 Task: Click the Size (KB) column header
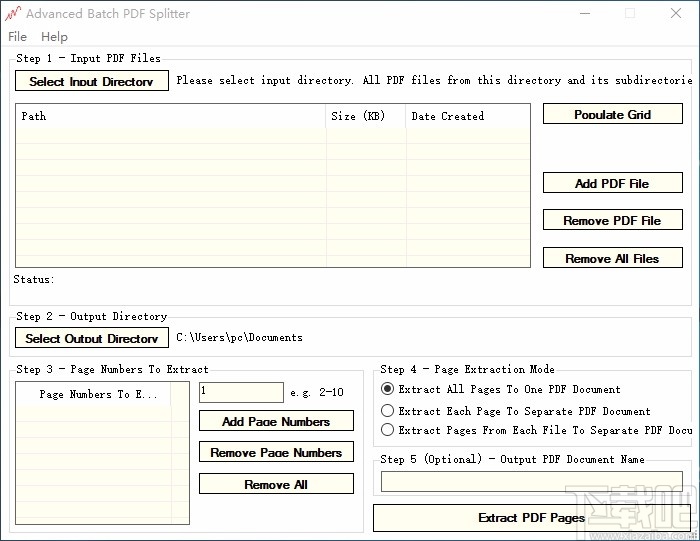[366, 116]
